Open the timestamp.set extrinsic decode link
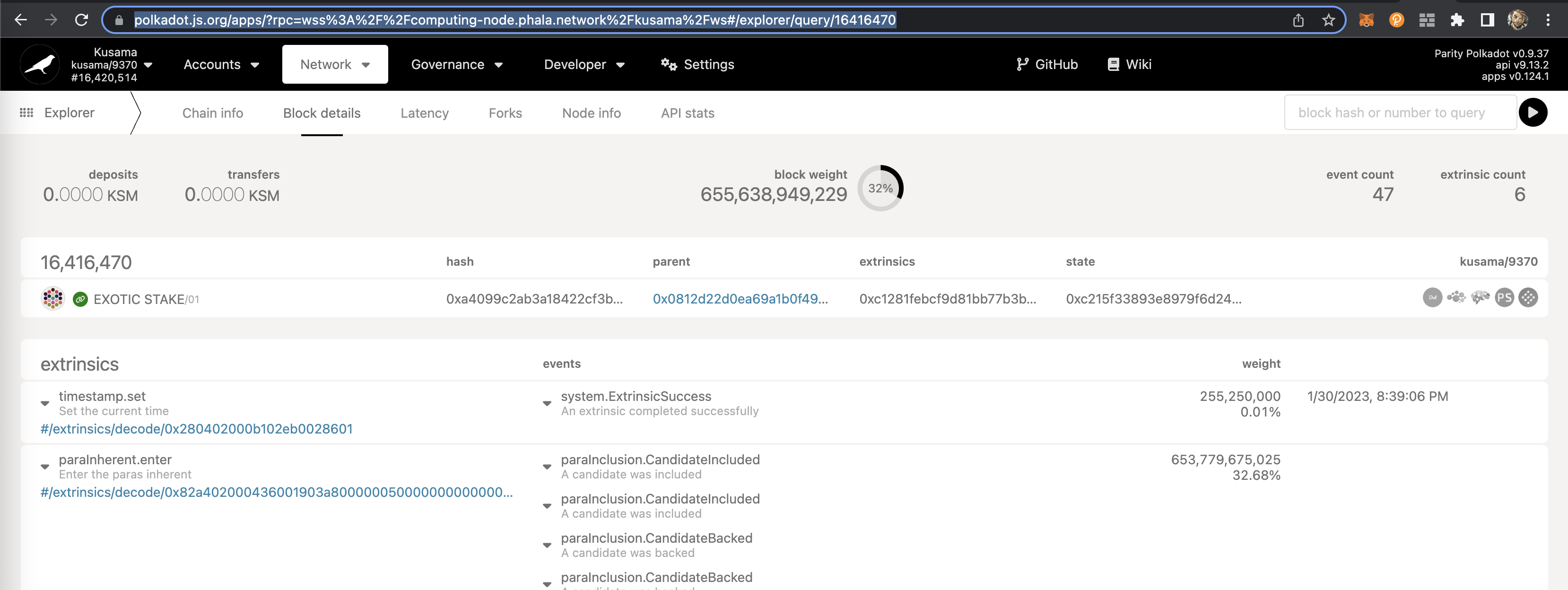The width and height of the screenshot is (1568, 590). pos(196,429)
